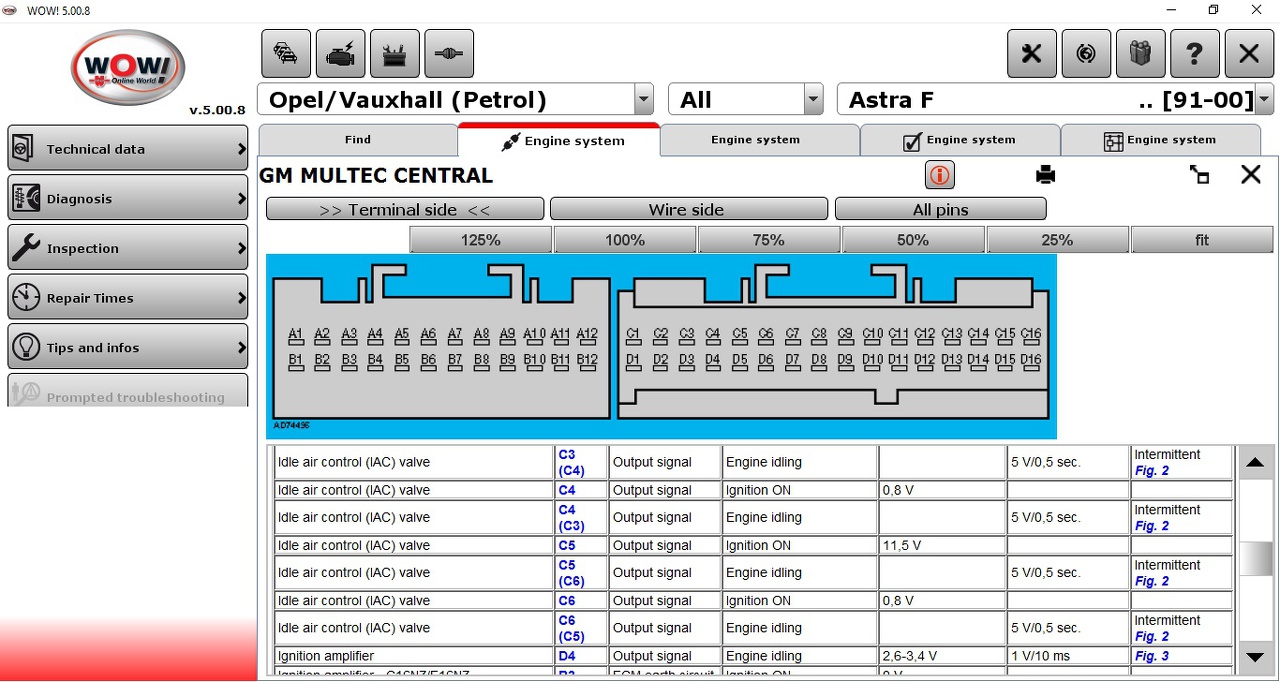
Task: Click pin link C3 (C4)
Action: [571, 462]
